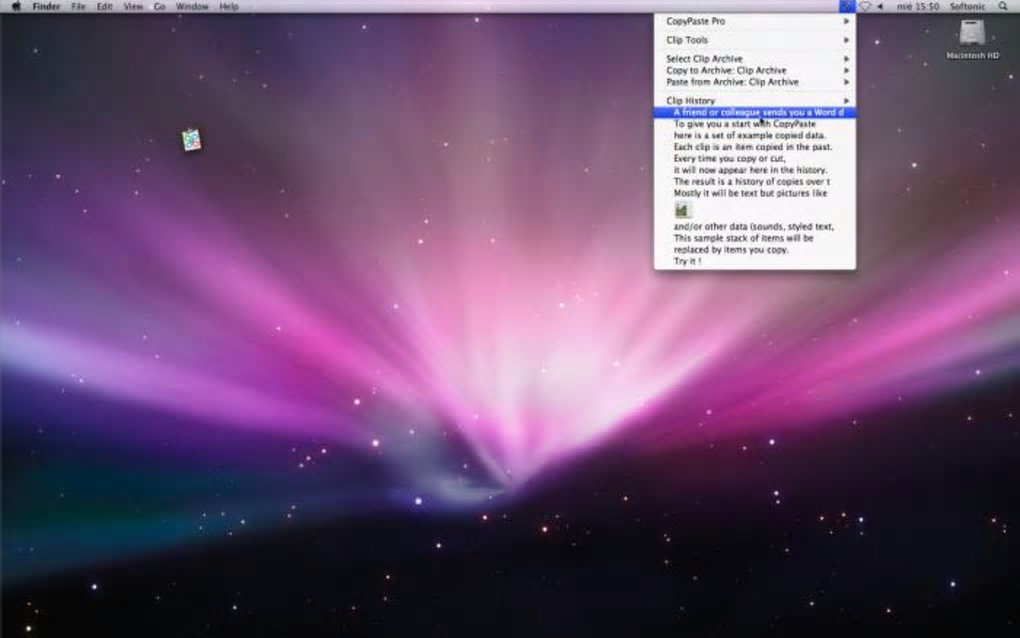Click the CopyPaste Pro menu bar icon
Viewport: 1020px width, 638px height.
coord(846,7)
